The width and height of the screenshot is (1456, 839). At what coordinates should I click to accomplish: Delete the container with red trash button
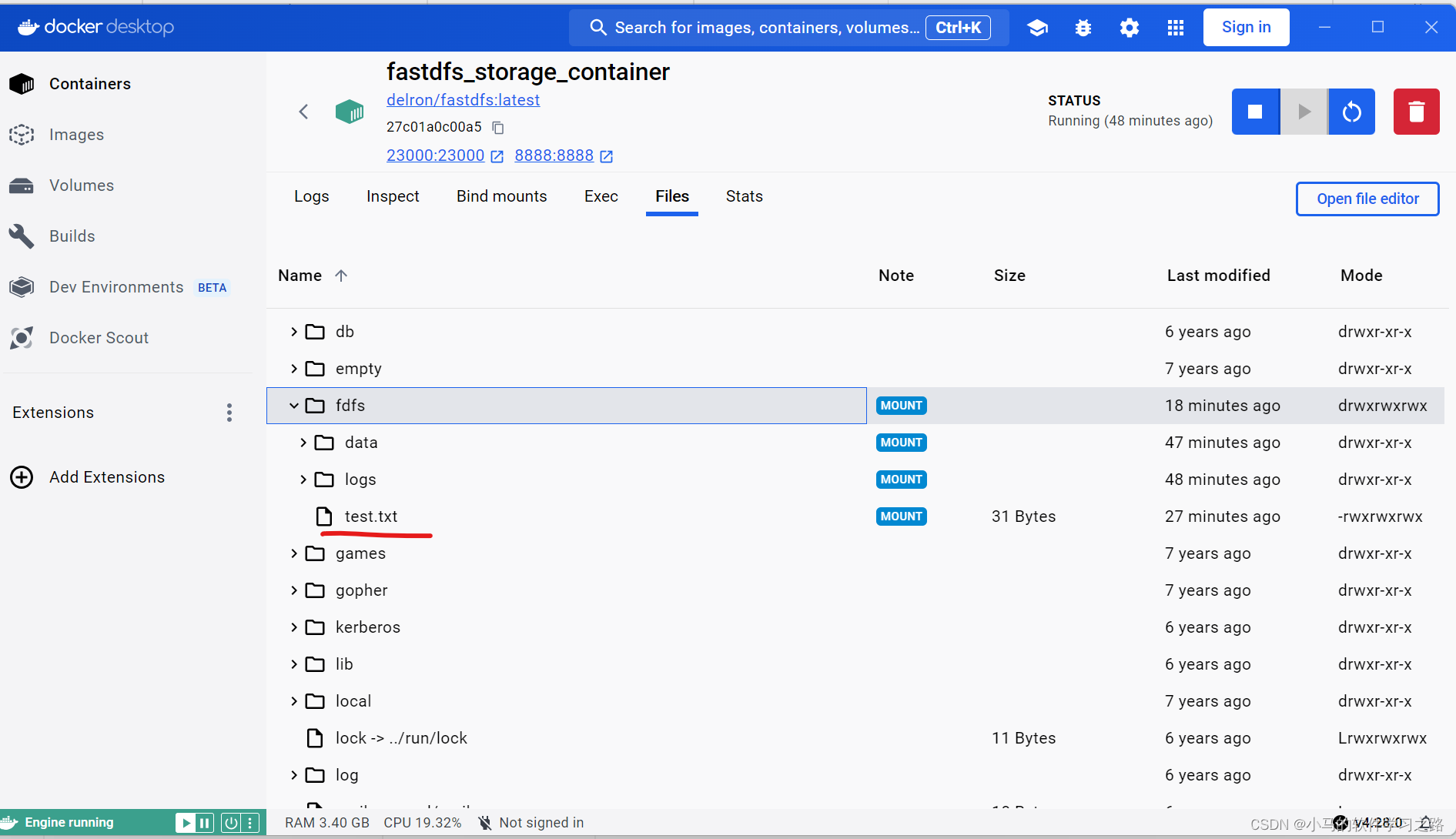(x=1416, y=112)
